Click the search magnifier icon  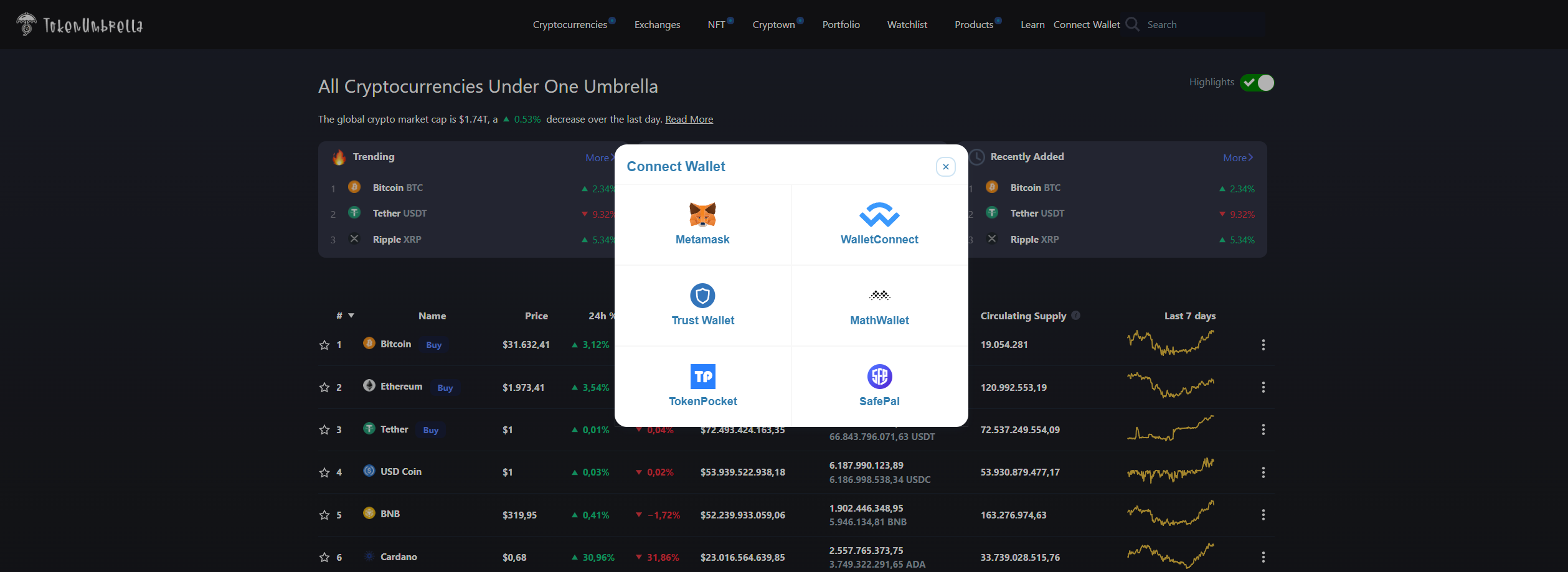click(x=1133, y=24)
